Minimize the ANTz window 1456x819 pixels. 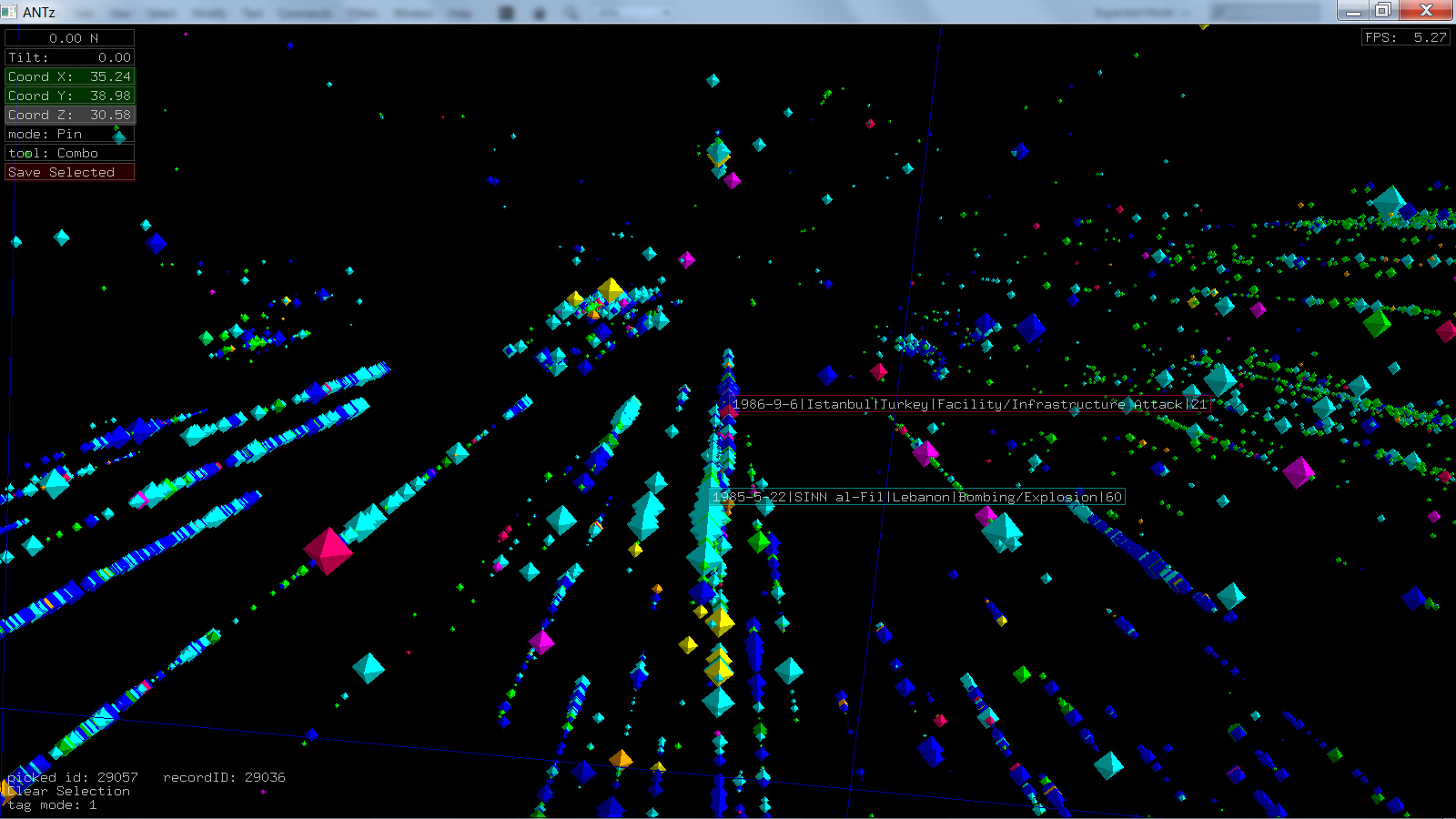(x=1353, y=10)
